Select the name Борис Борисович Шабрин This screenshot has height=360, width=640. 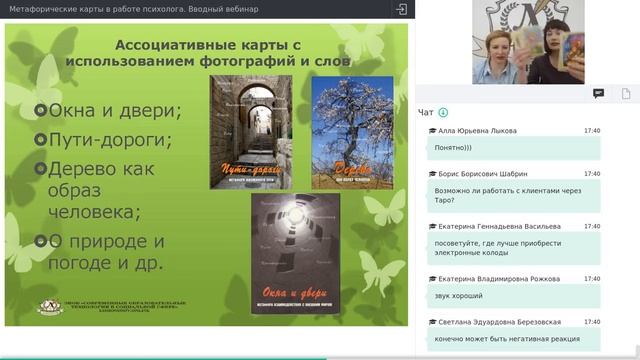[x=482, y=173]
